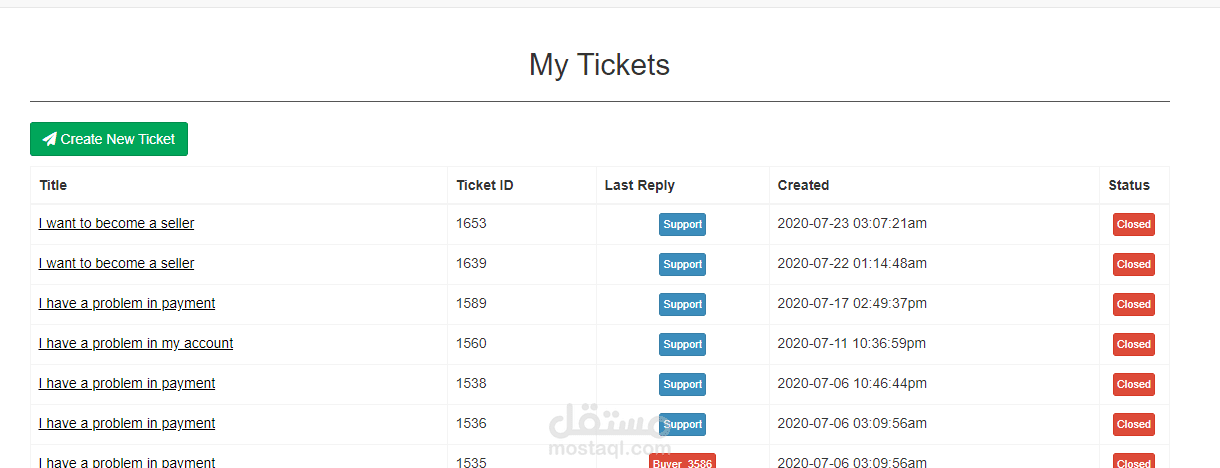The width and height of the screenshot is (1220, 468).
Task: Click the paper plane icon on Create New Ticket
Action: pyautogui.click(x=50, y=139)
